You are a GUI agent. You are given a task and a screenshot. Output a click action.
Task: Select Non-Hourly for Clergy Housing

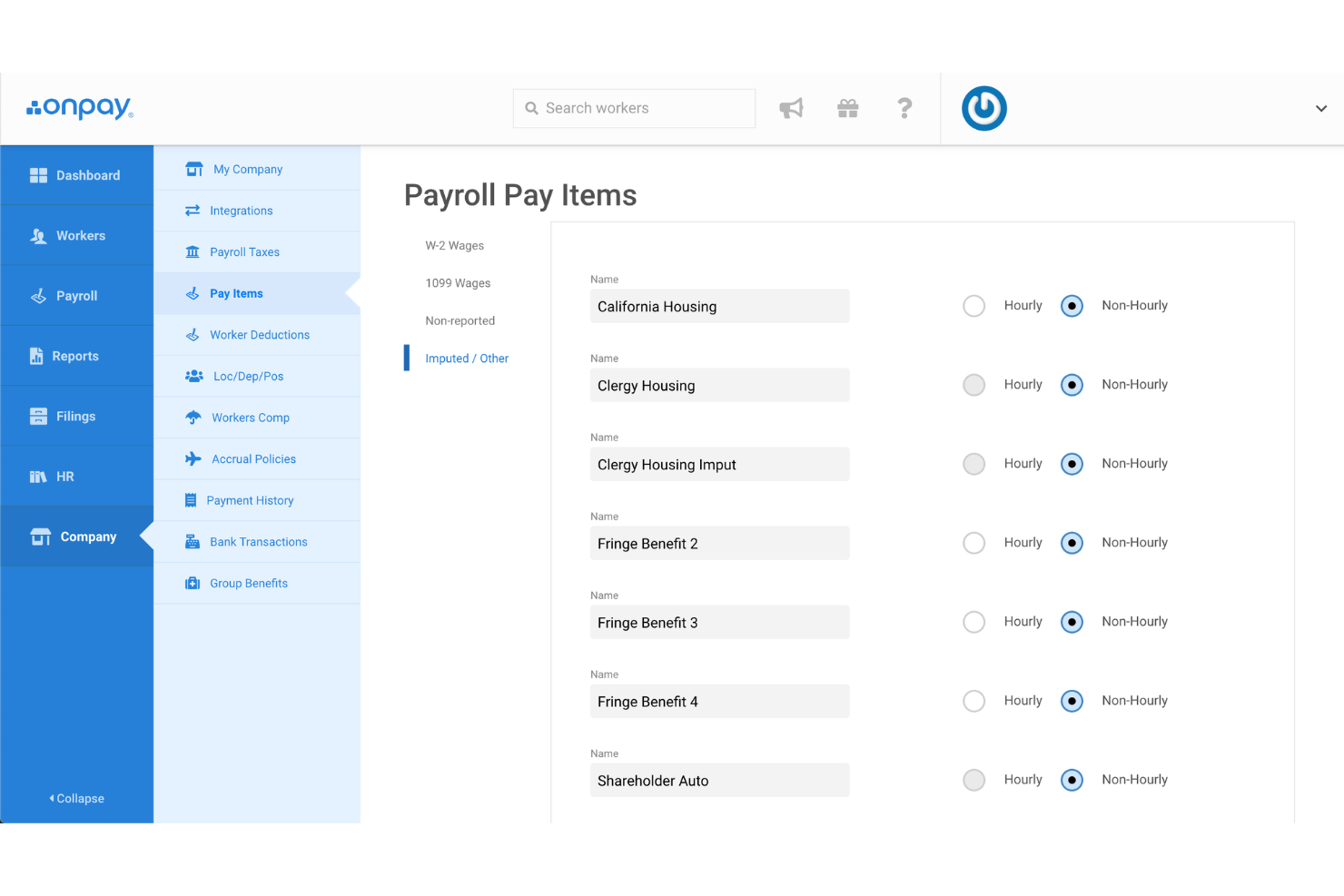coord(1072,385)
